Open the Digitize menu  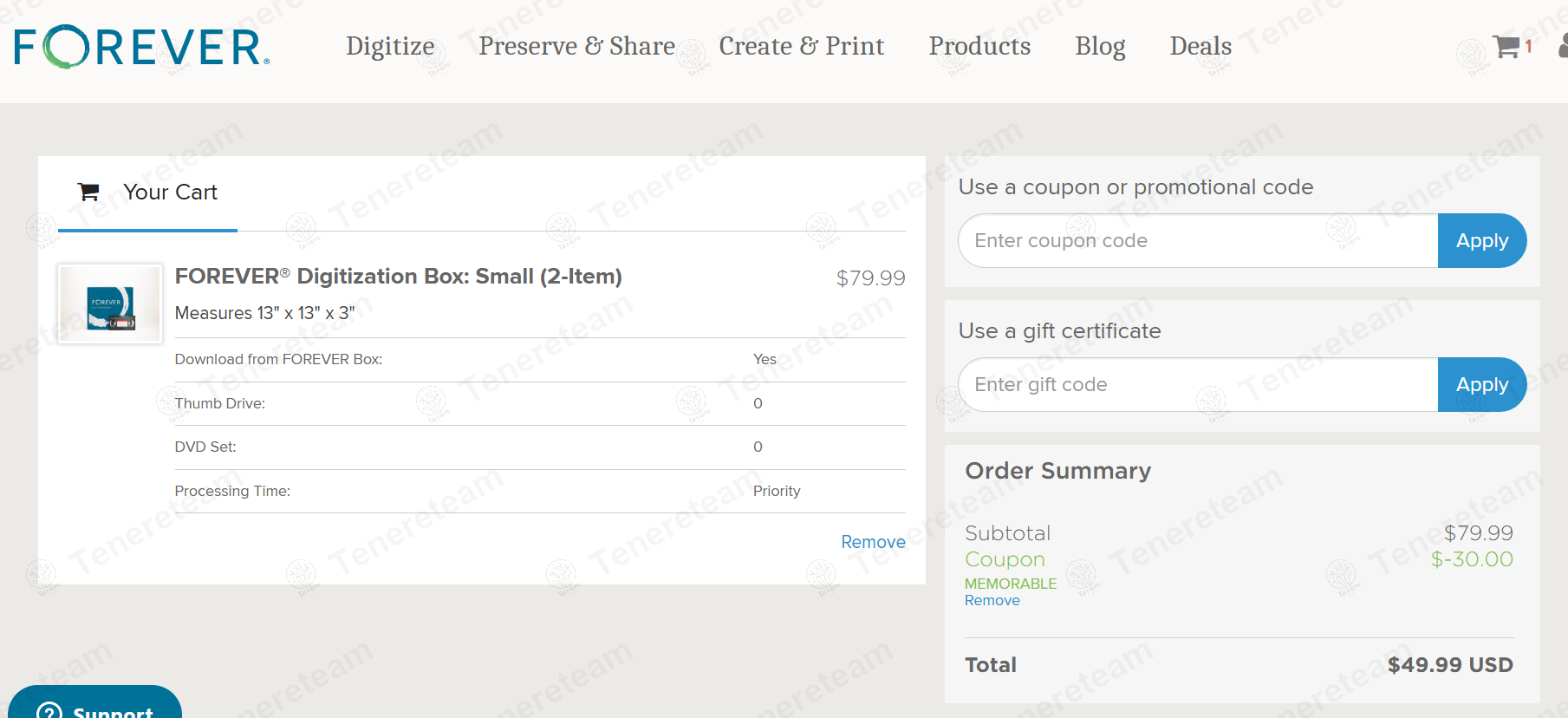tap(390, 46)
